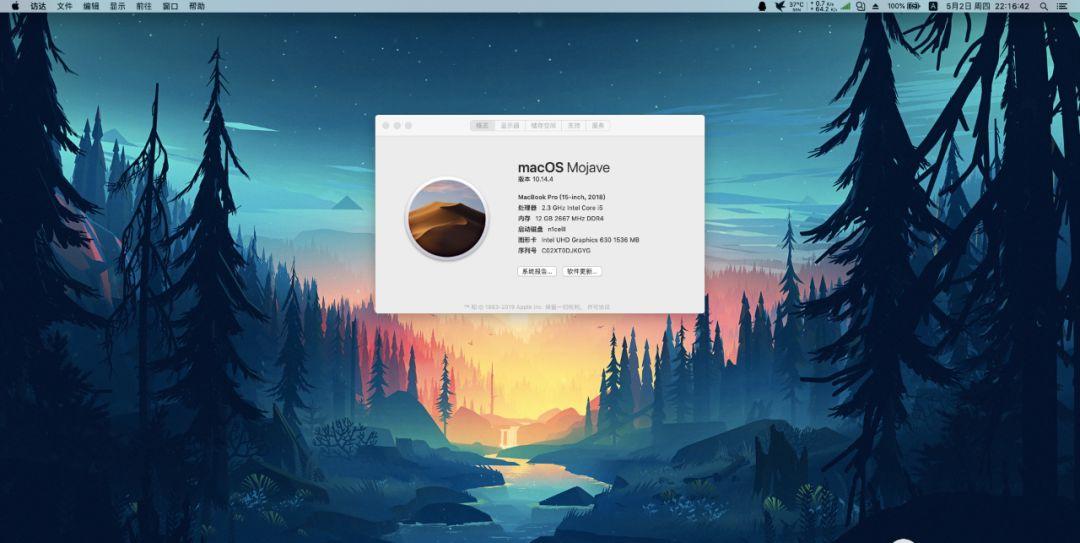Click the 系统报告... button
This screenshot has width=1080, height=543.
click(x=537, y=272)
